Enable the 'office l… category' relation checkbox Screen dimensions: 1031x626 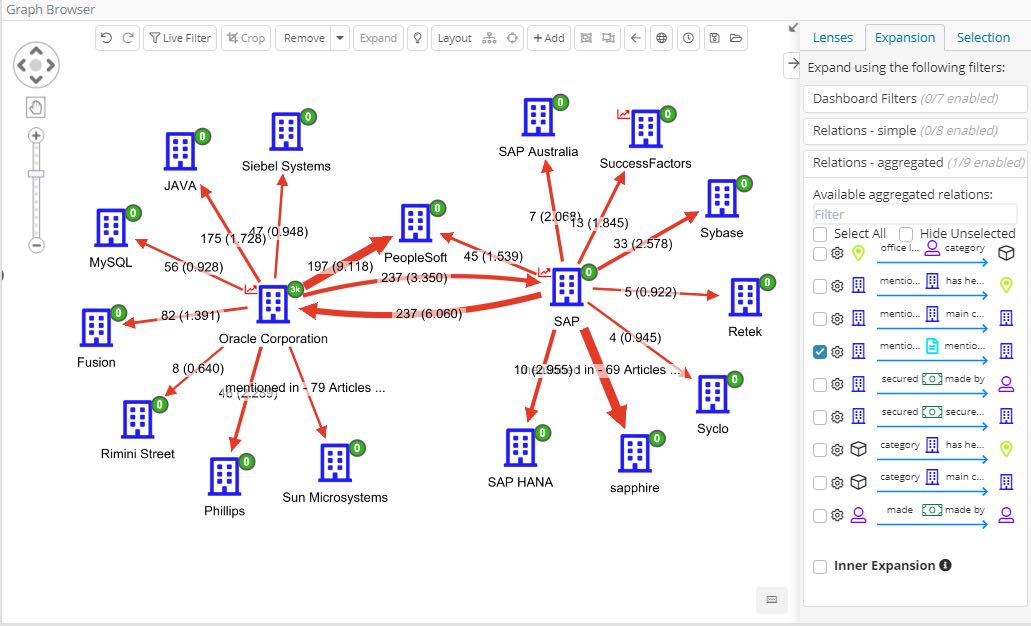click(x=820, y=254)
